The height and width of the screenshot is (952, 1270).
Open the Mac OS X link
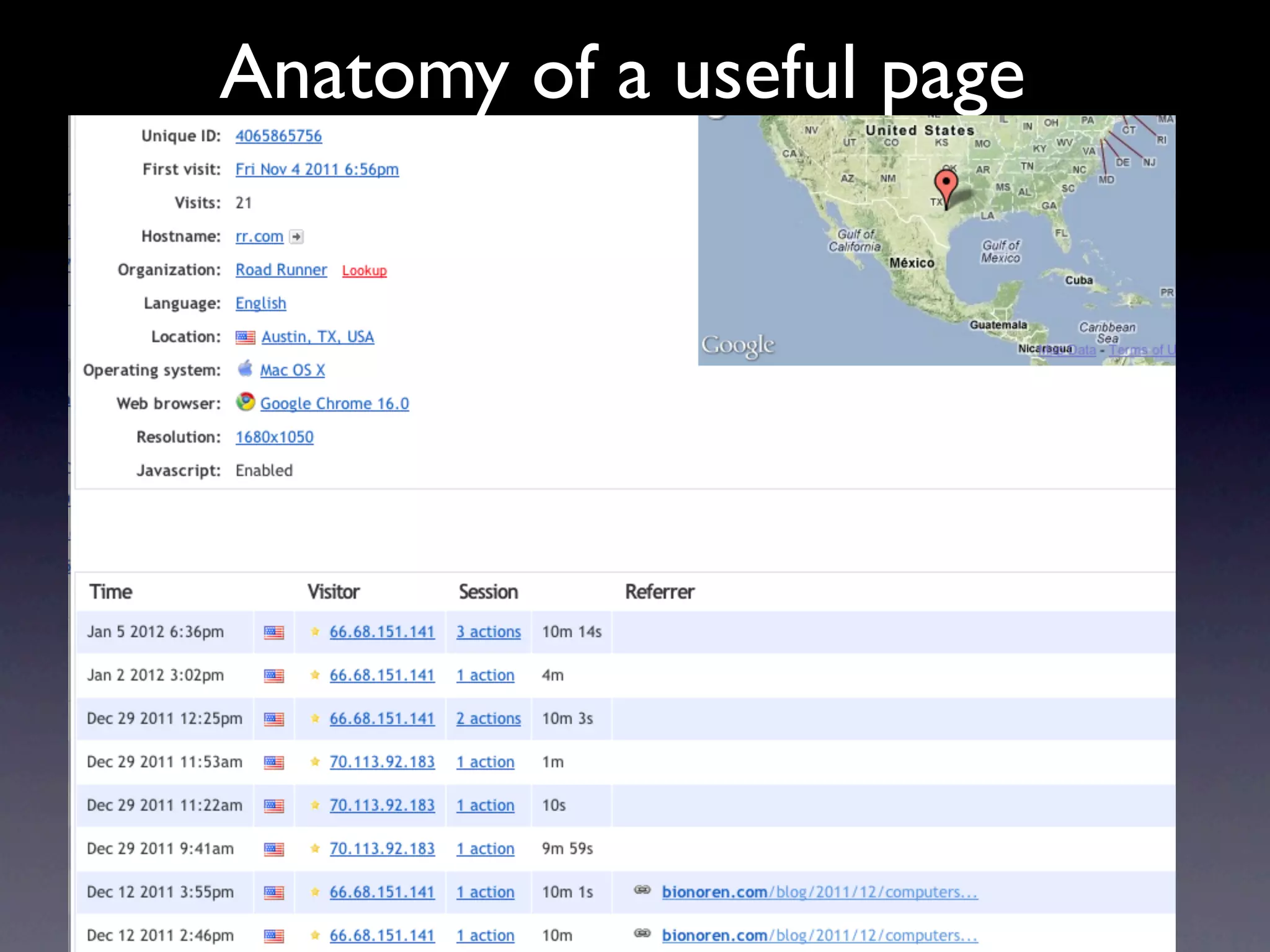pos(292,370)
